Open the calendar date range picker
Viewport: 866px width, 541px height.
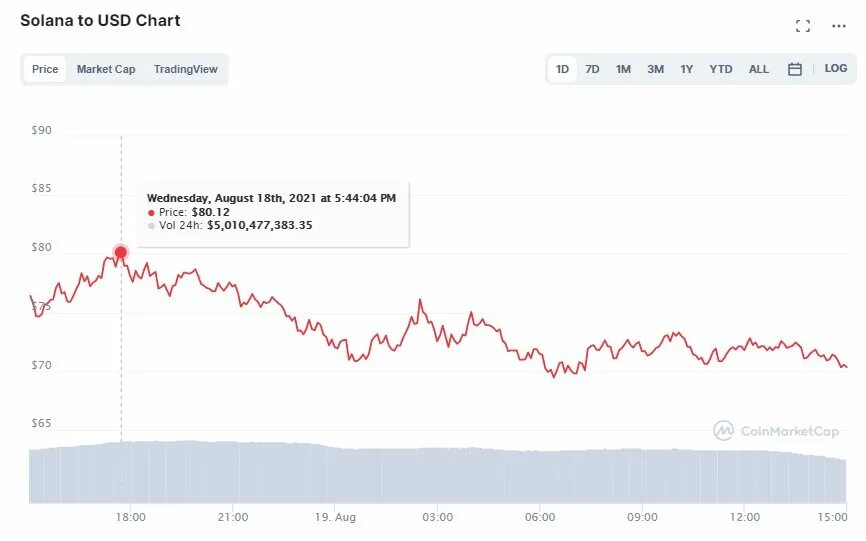(795, 69)
